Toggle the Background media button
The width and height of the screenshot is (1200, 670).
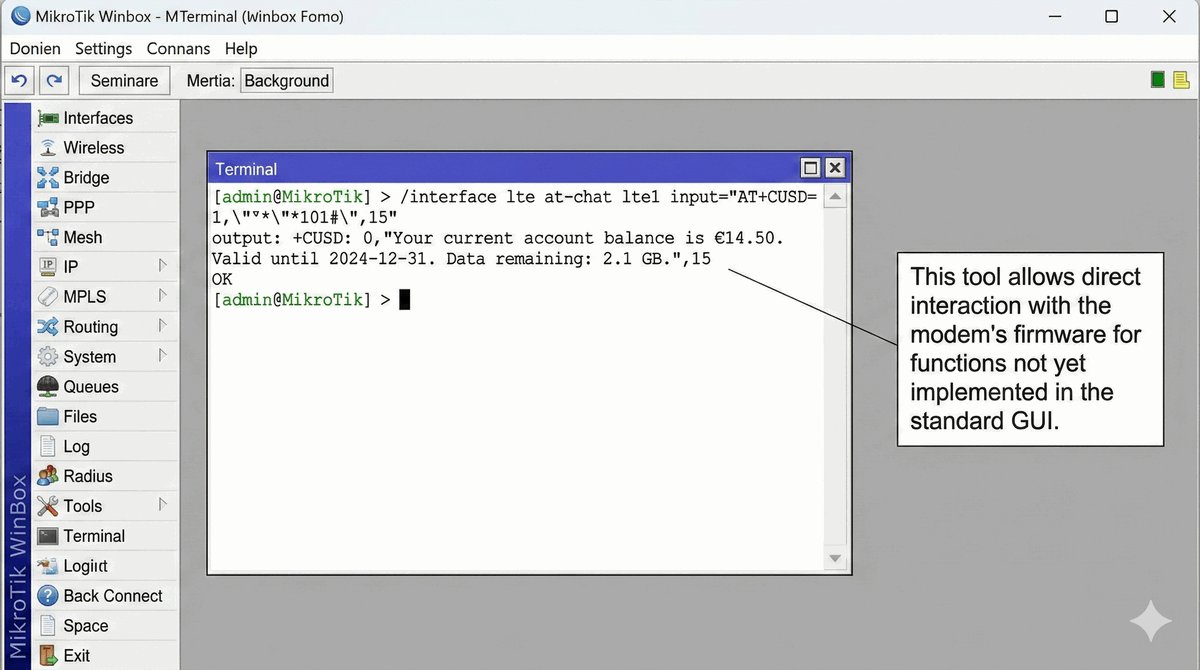pyautogui.click(x=286, y=81)
